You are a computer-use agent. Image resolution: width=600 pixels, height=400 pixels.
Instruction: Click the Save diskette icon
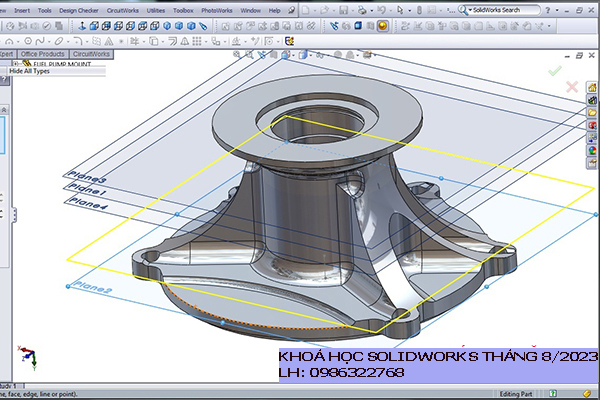pos(344,10)
